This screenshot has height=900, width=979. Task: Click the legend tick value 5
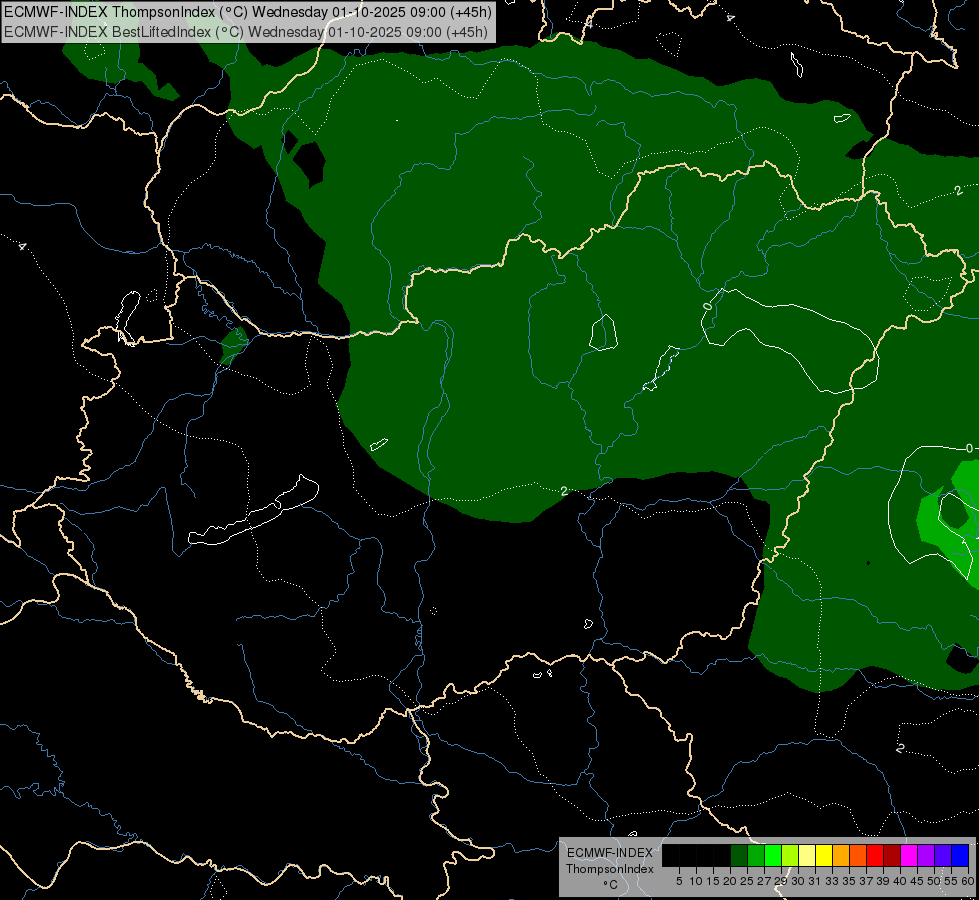[679, 881]
